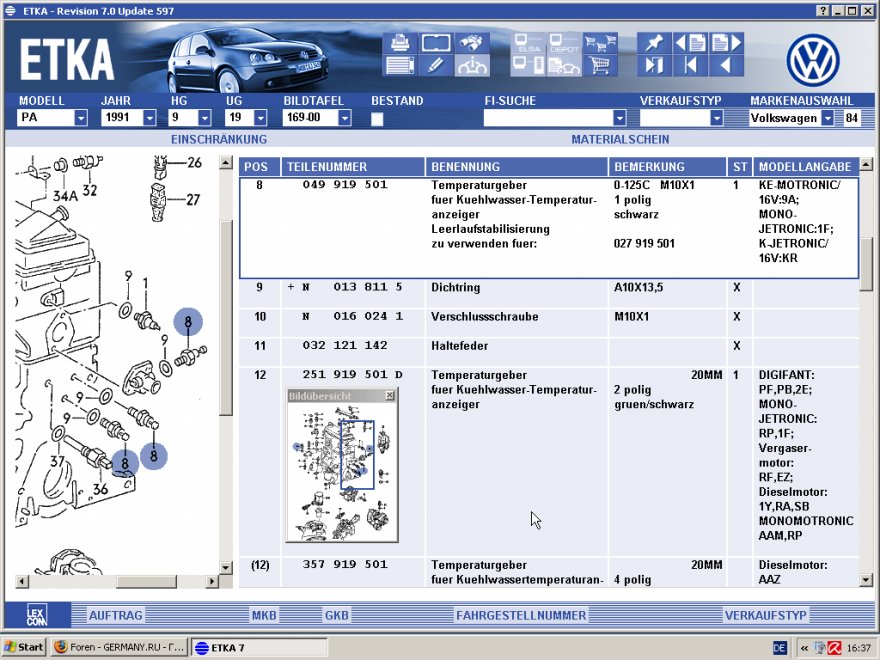Click AUFTRAG in the bottom bar
Viewport: 880px width, 660px height.
tap(116, 615)
